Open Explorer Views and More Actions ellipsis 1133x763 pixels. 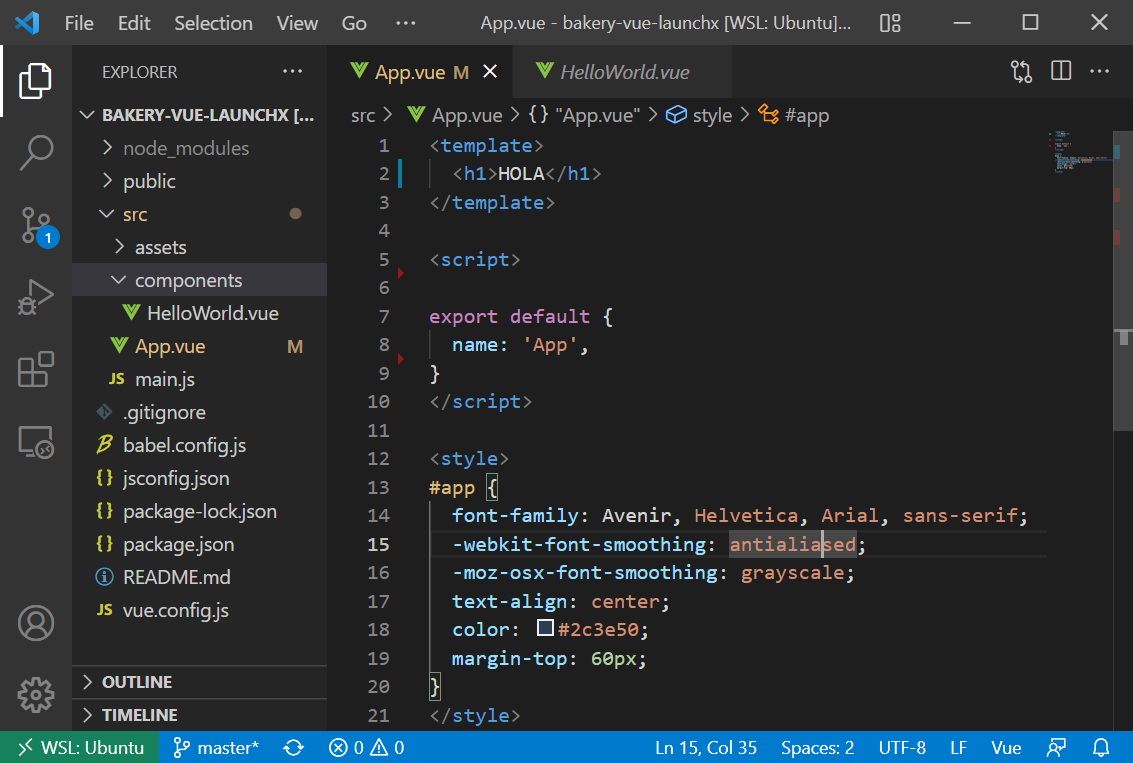coord(292,72)
